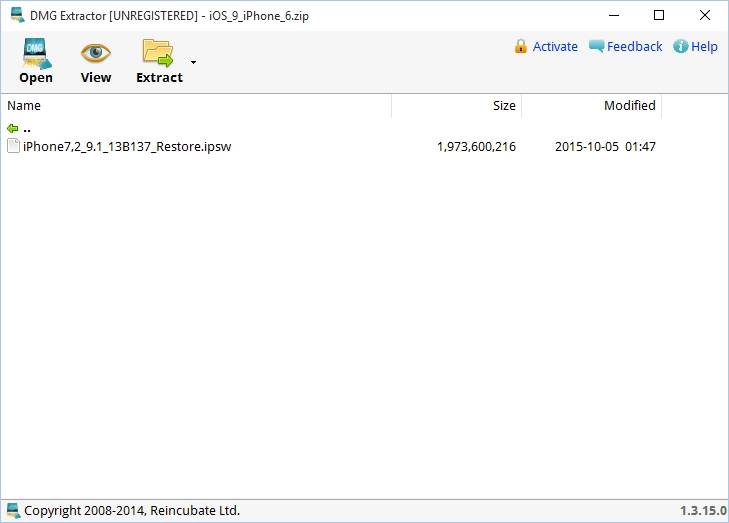Screen dimensions: 729x523
Task: Open the Activate link
Action: click(555, 46)
